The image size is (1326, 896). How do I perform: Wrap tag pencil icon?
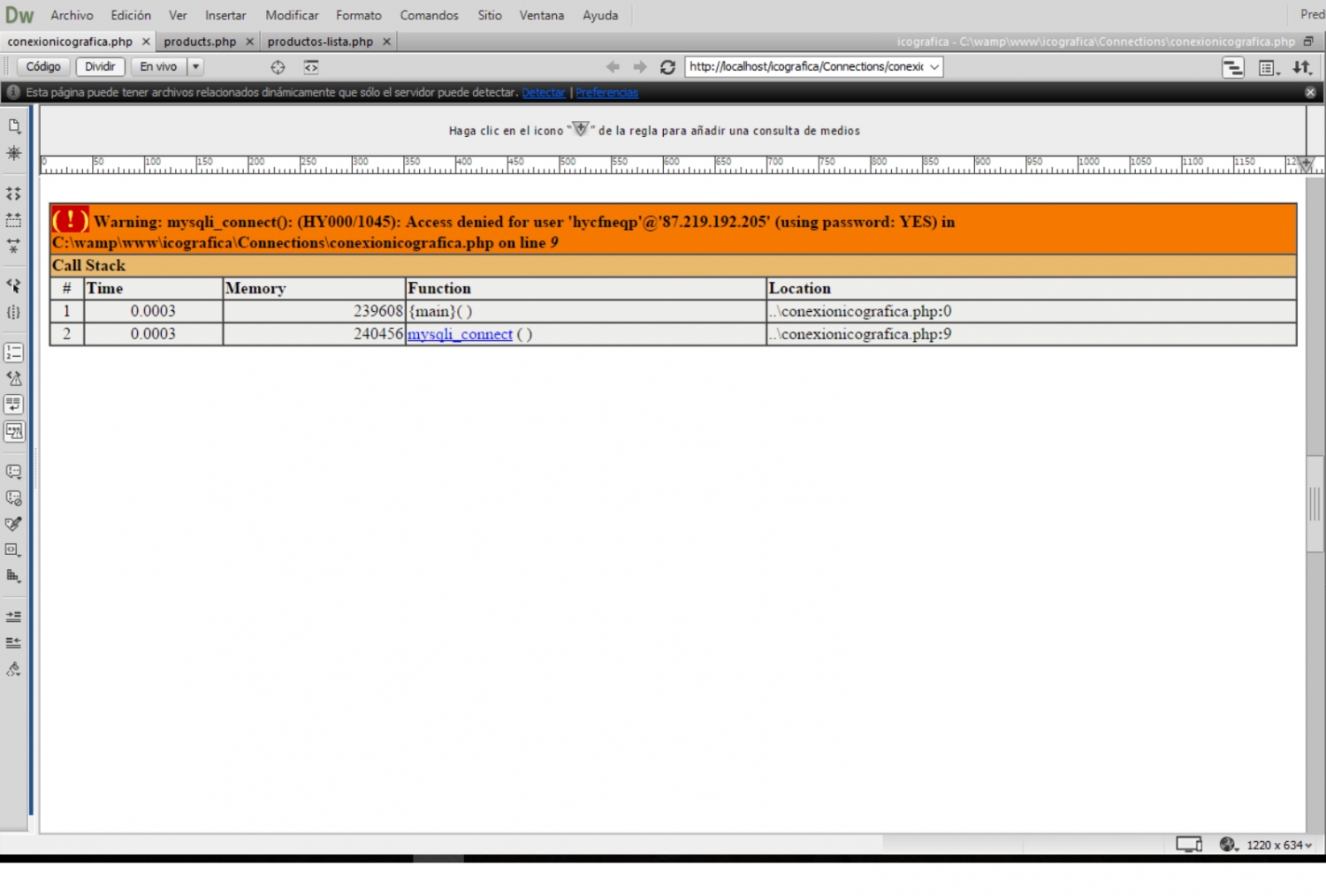pos(14,524)
